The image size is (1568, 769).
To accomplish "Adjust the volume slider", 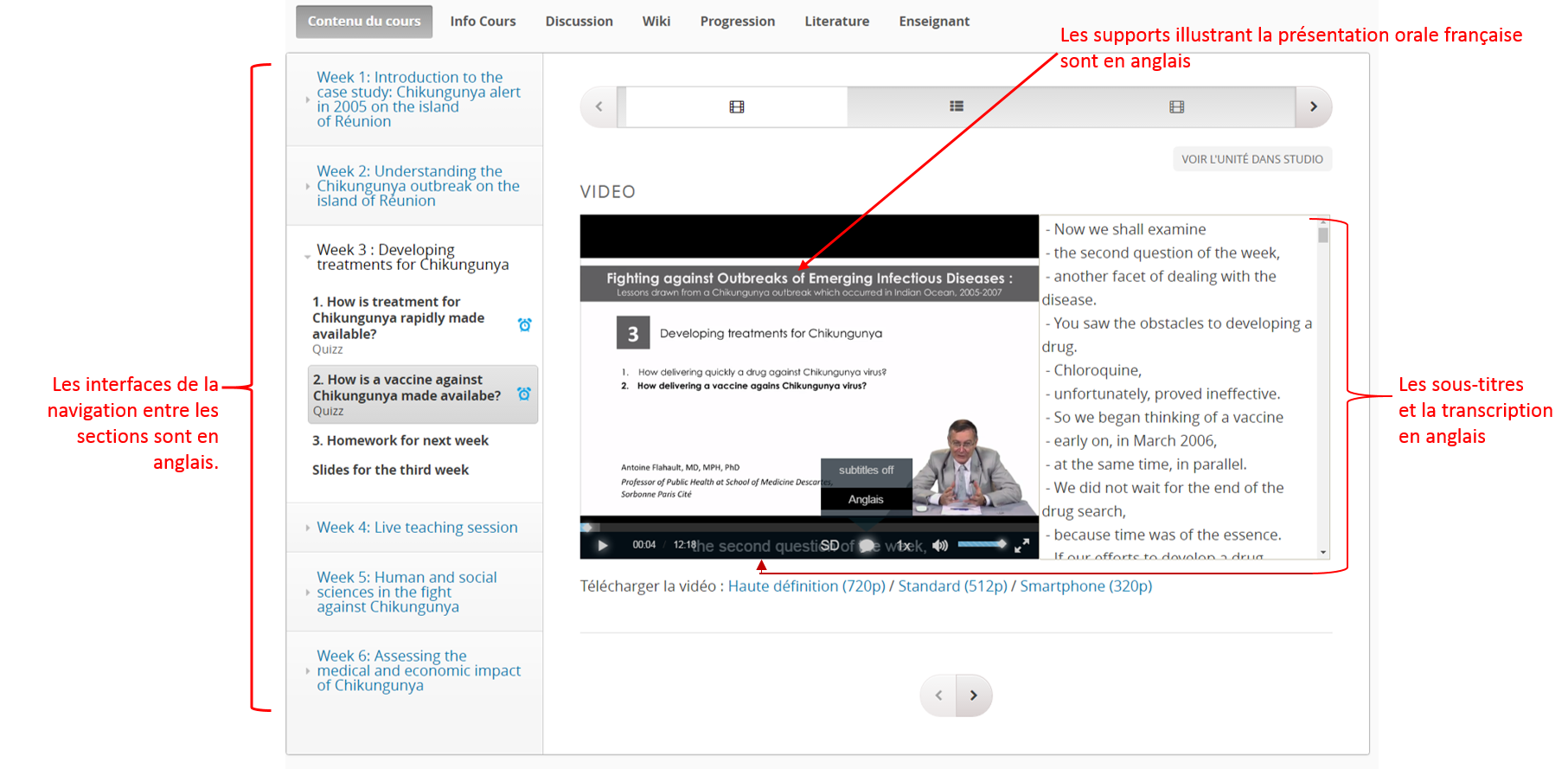I will (x=982, y=544).
